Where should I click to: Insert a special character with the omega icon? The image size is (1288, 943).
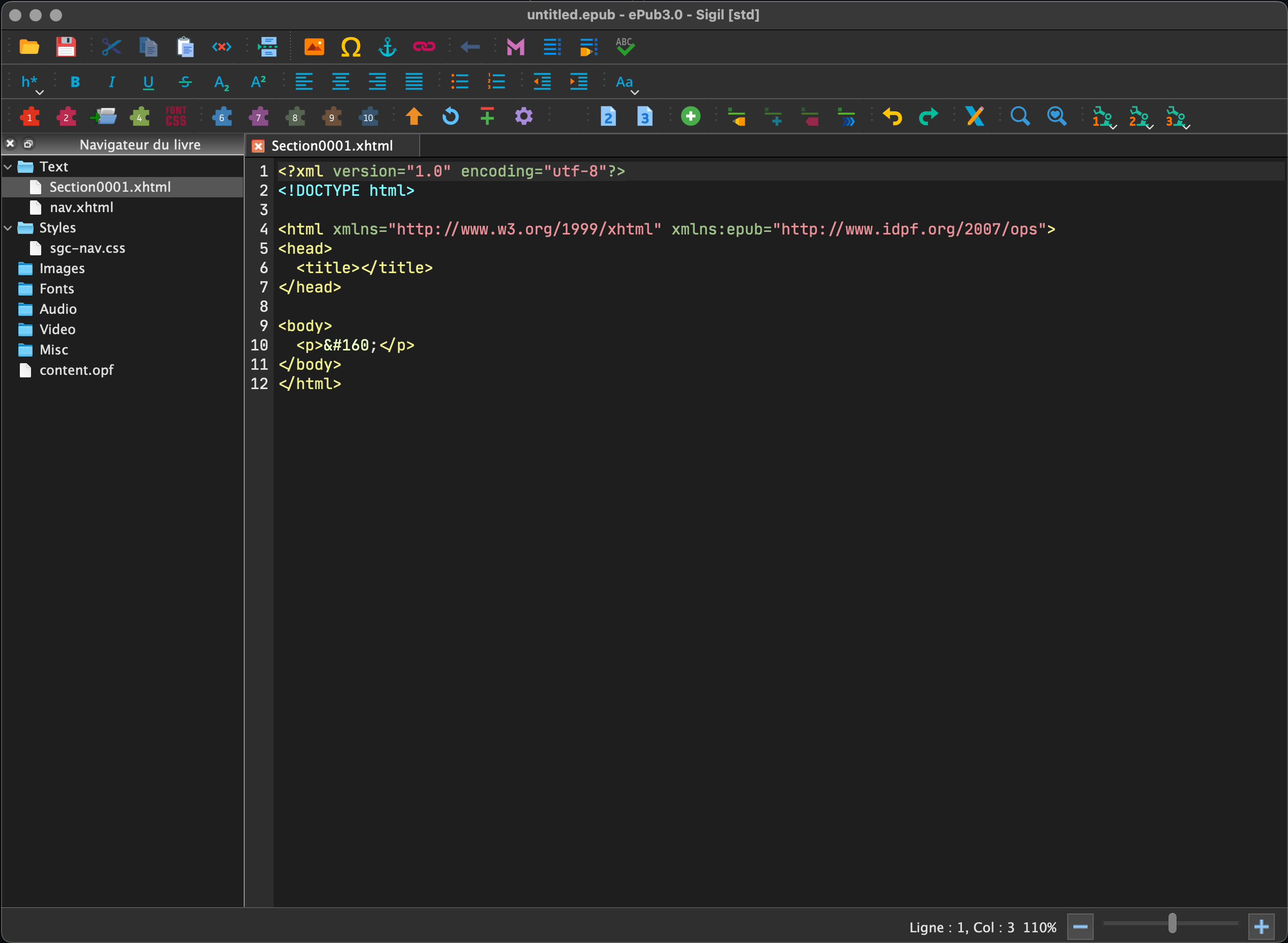coord(351,47)
